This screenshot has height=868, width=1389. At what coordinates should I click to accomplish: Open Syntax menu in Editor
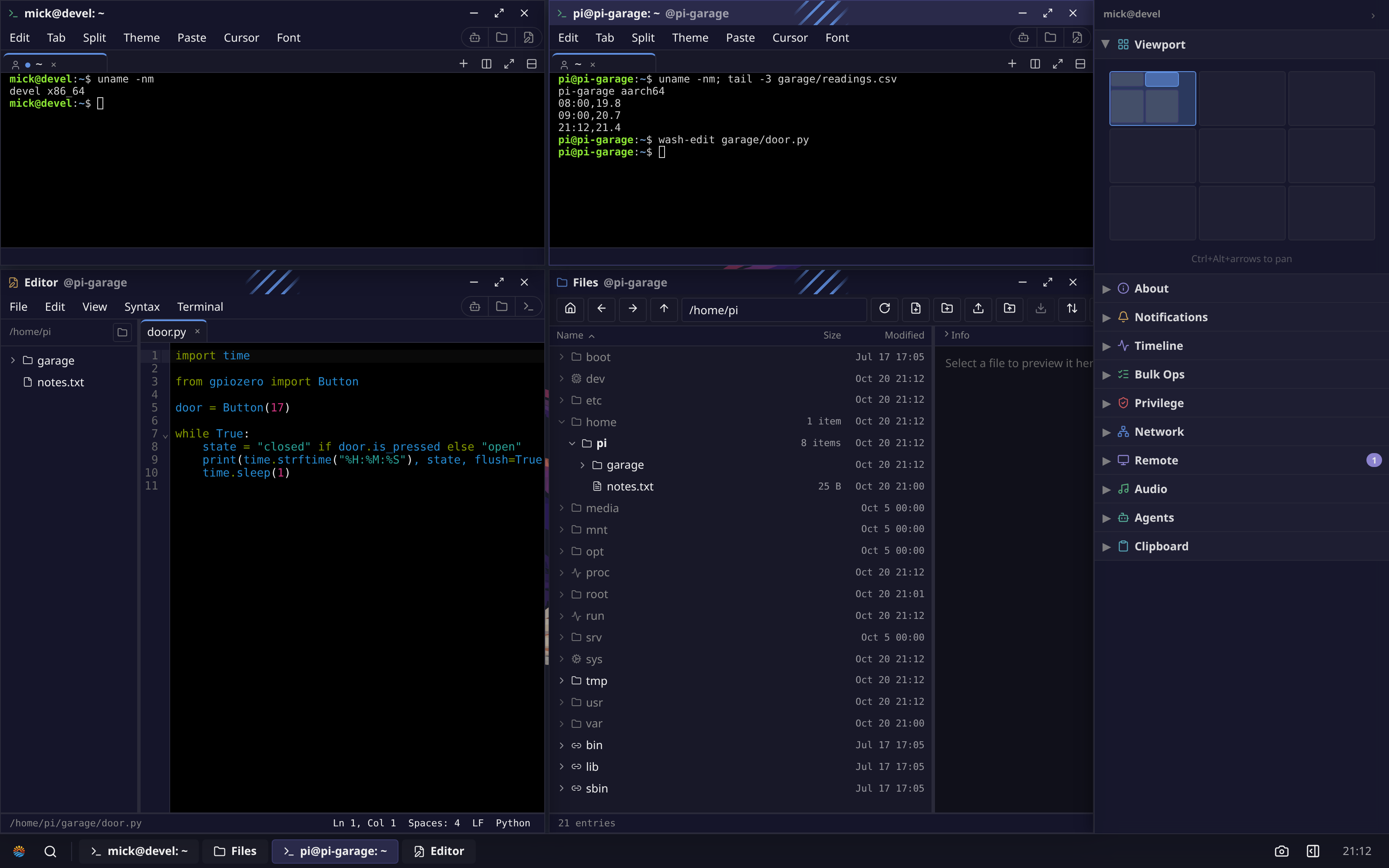142,306
